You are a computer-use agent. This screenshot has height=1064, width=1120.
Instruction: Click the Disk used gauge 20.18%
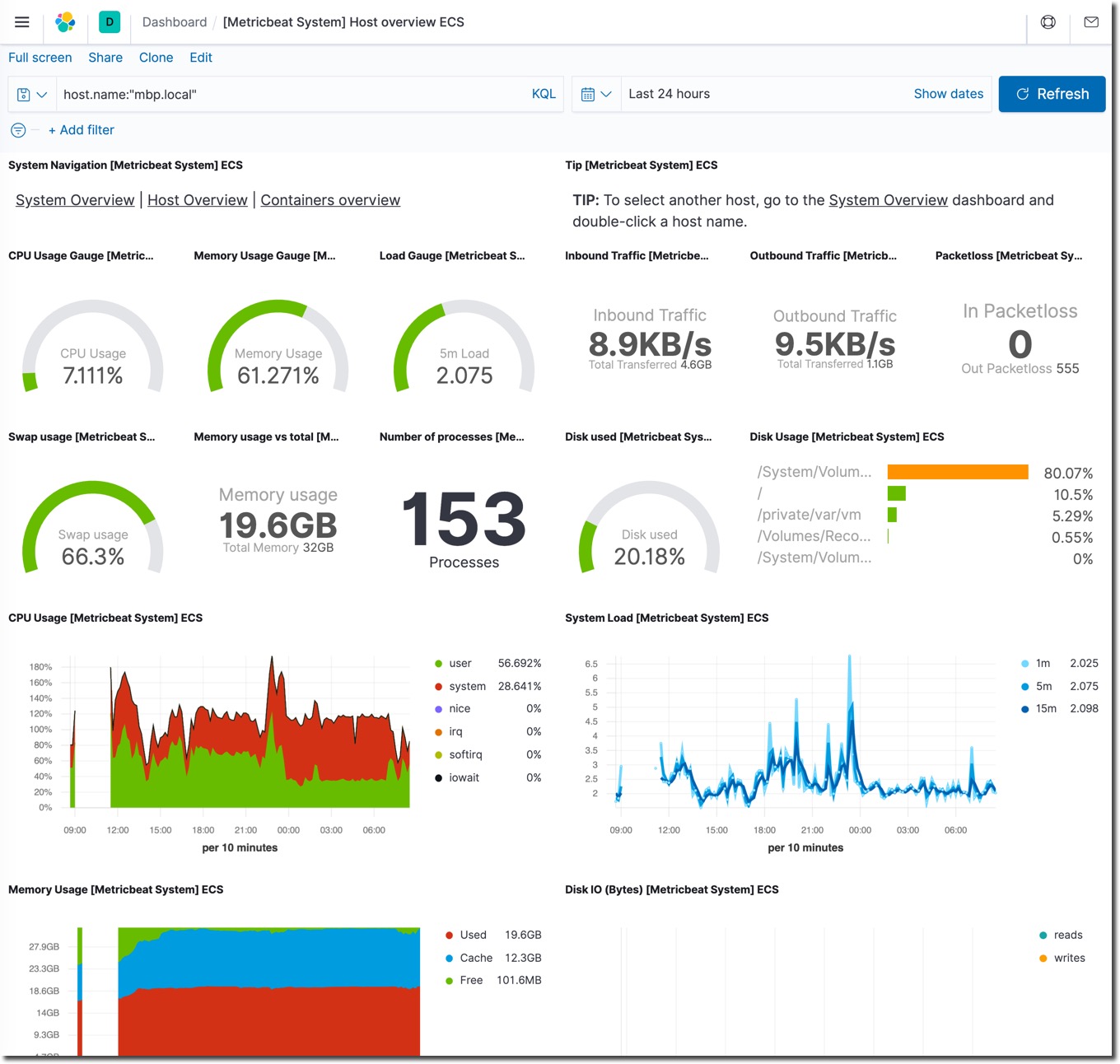pos(650,527)
